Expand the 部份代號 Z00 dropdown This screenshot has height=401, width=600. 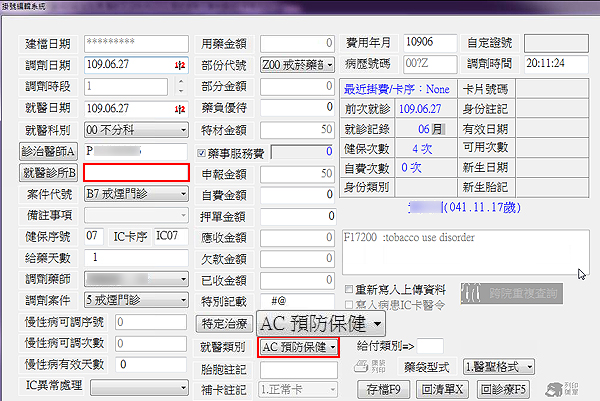(x=327, y=65)
